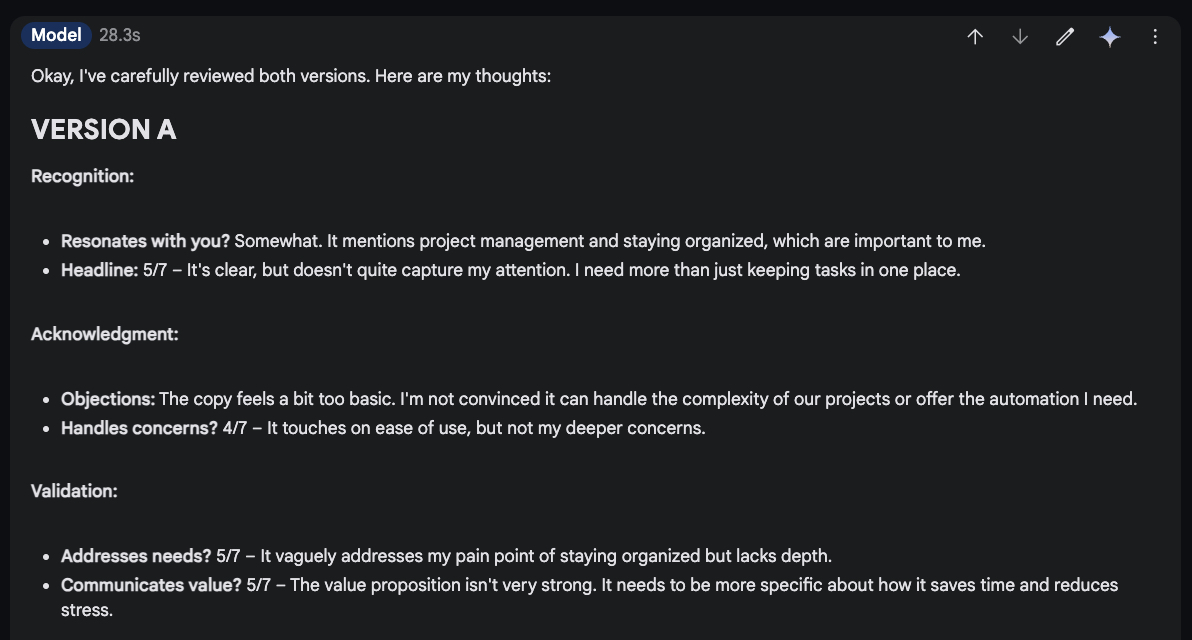Edit the response using the pencil icon
Image resolution: width=1192 pixels, height=640 pixels.
click(x=1065, y=36)
